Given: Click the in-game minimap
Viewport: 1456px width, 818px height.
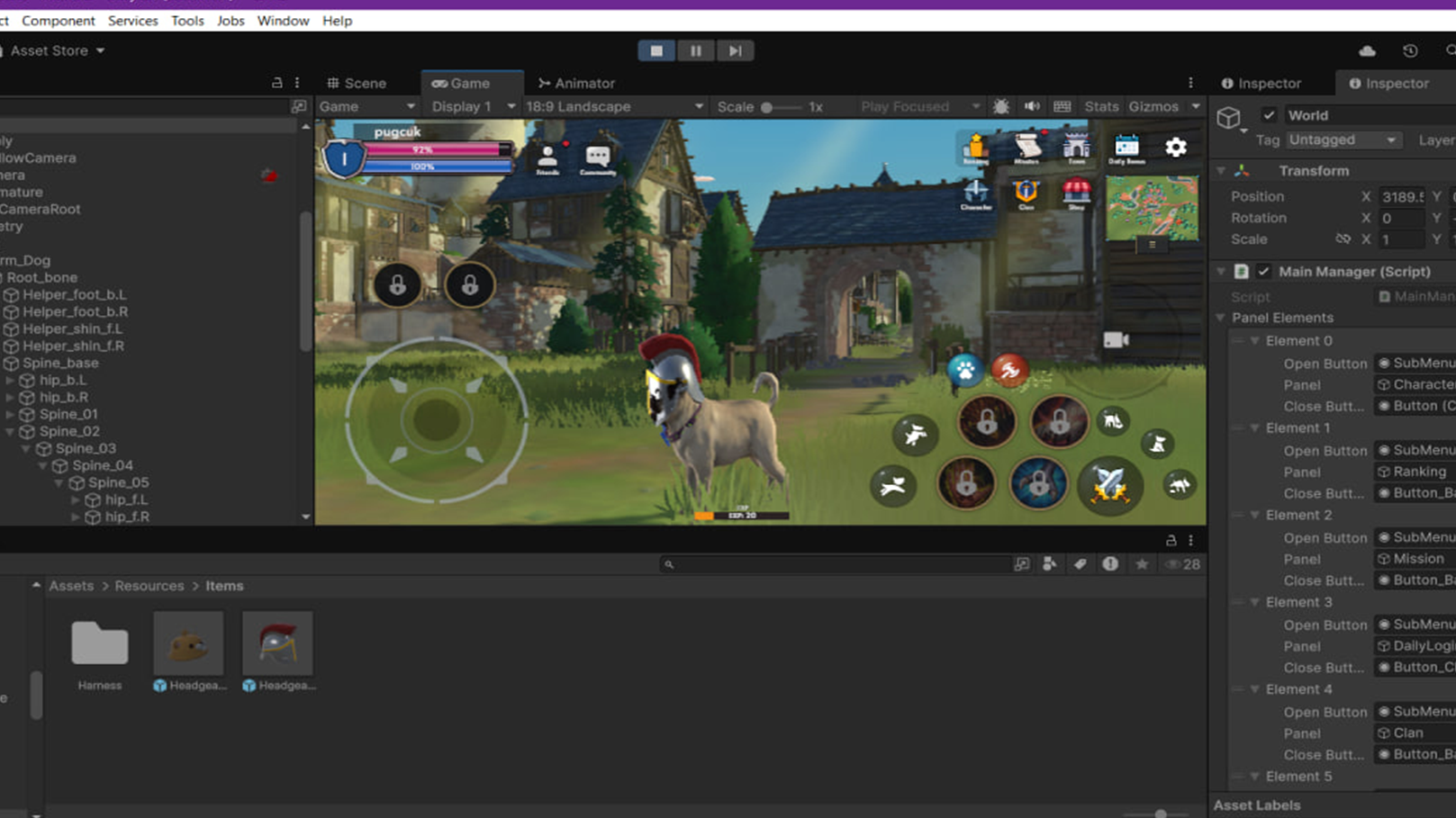Looking at the screenshot, I should coord(1152,208).
